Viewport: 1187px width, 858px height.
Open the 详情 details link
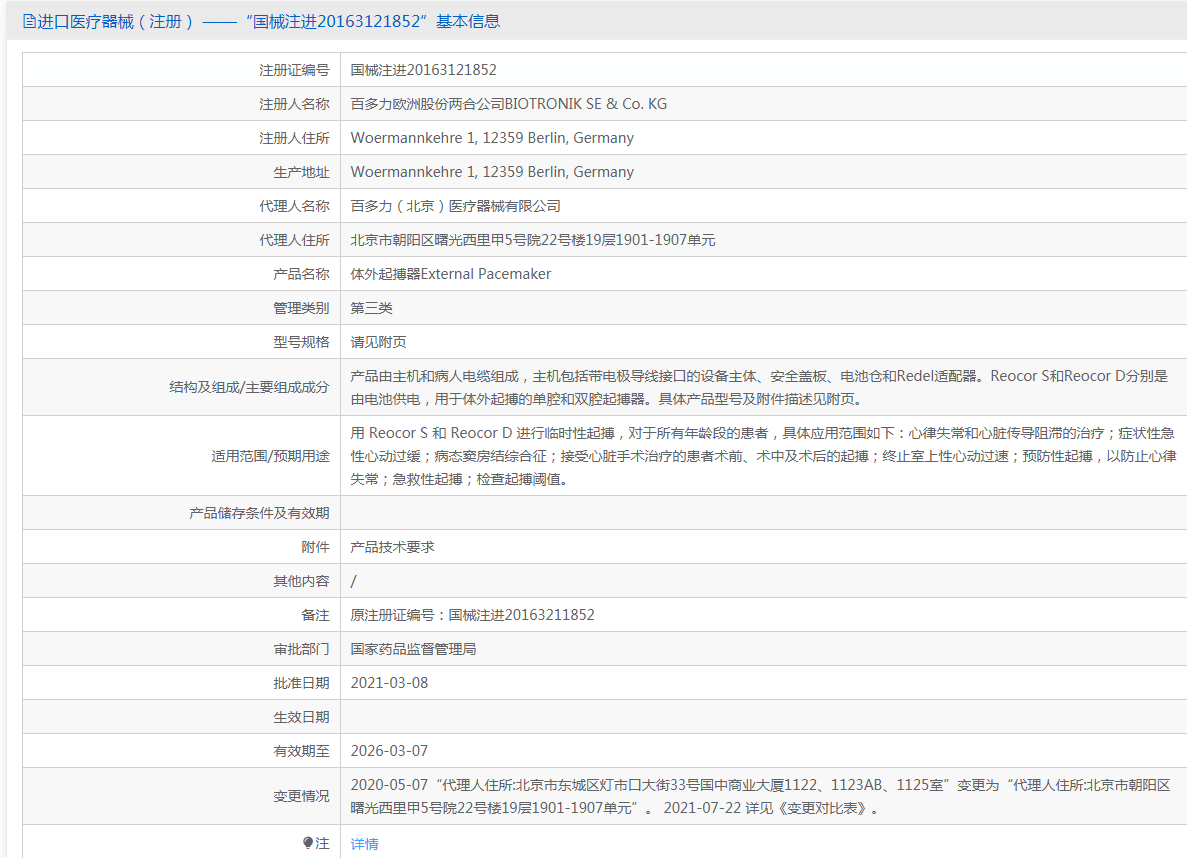365,844
